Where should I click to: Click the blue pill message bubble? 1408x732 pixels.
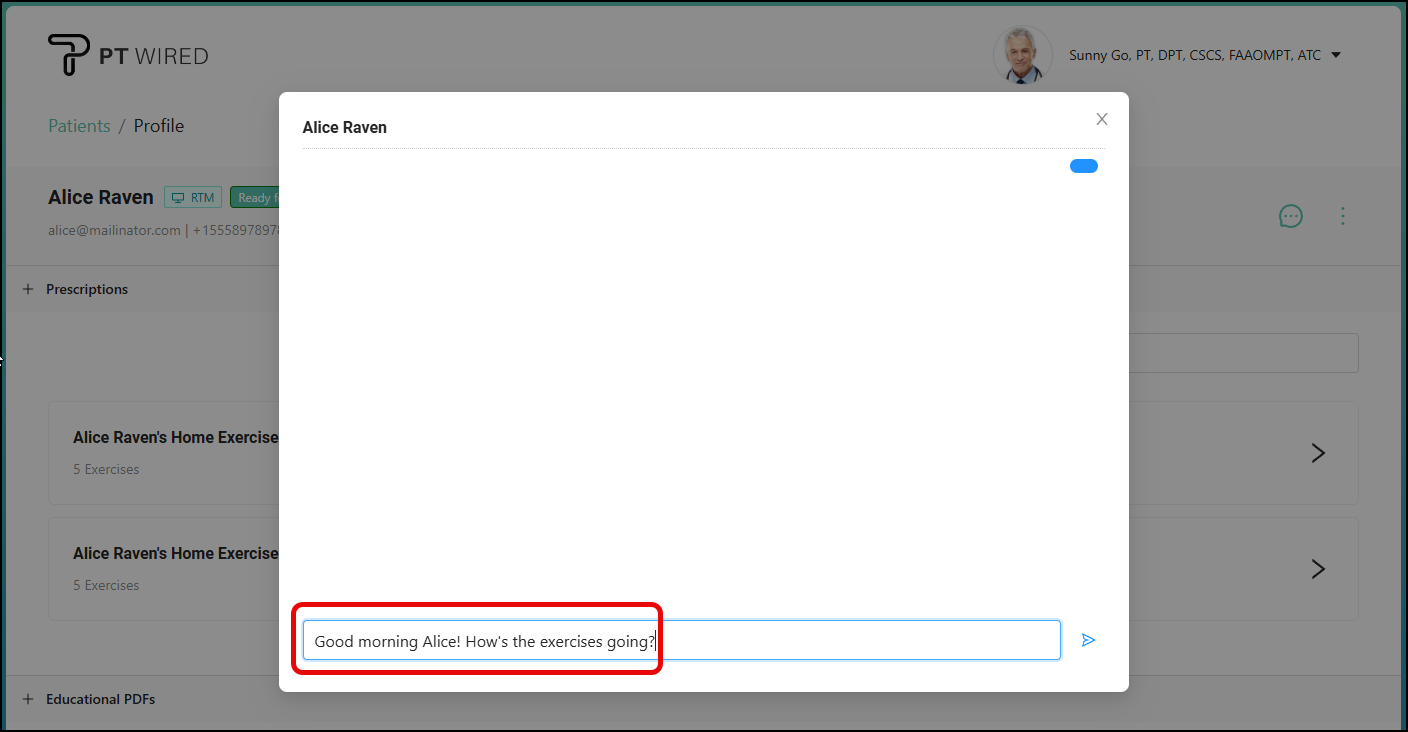coord(1083,166)
